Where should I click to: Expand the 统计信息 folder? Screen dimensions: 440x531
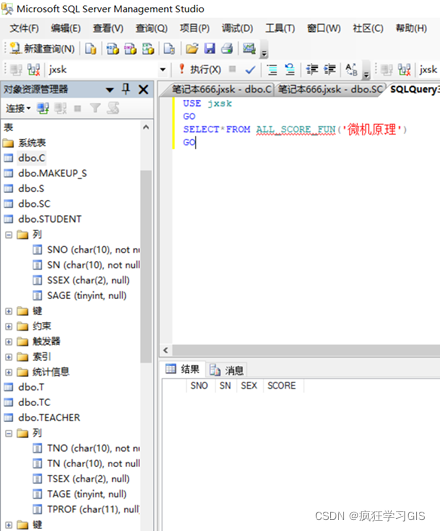click(9, 373)
